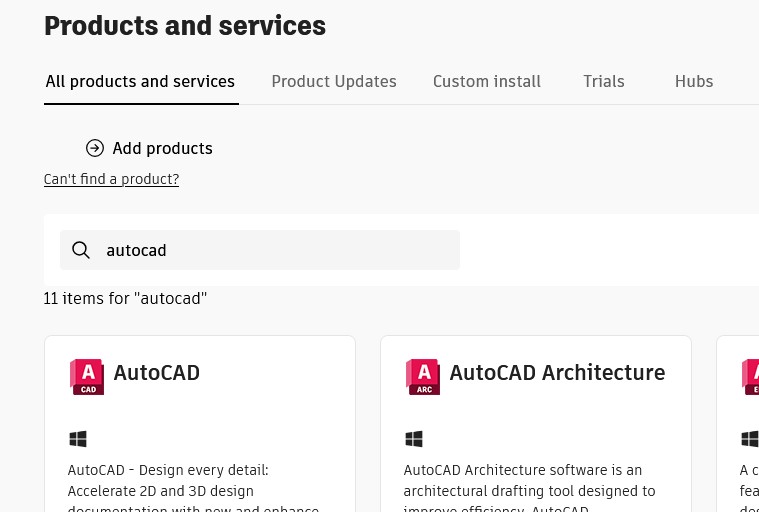Select the All products and services tab
759x512 pixels.
(x=140, y=82)
